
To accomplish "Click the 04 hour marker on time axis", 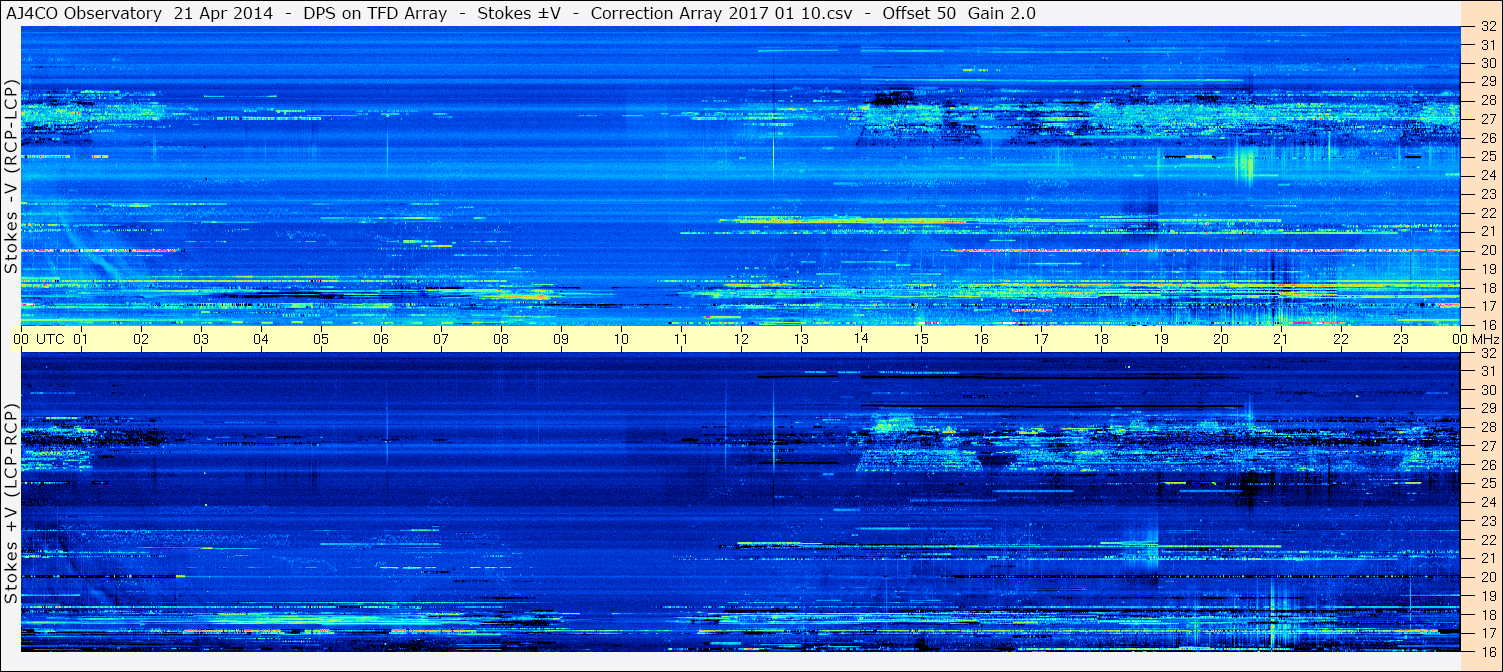I will pyautogui.click(x=261, y=339).
